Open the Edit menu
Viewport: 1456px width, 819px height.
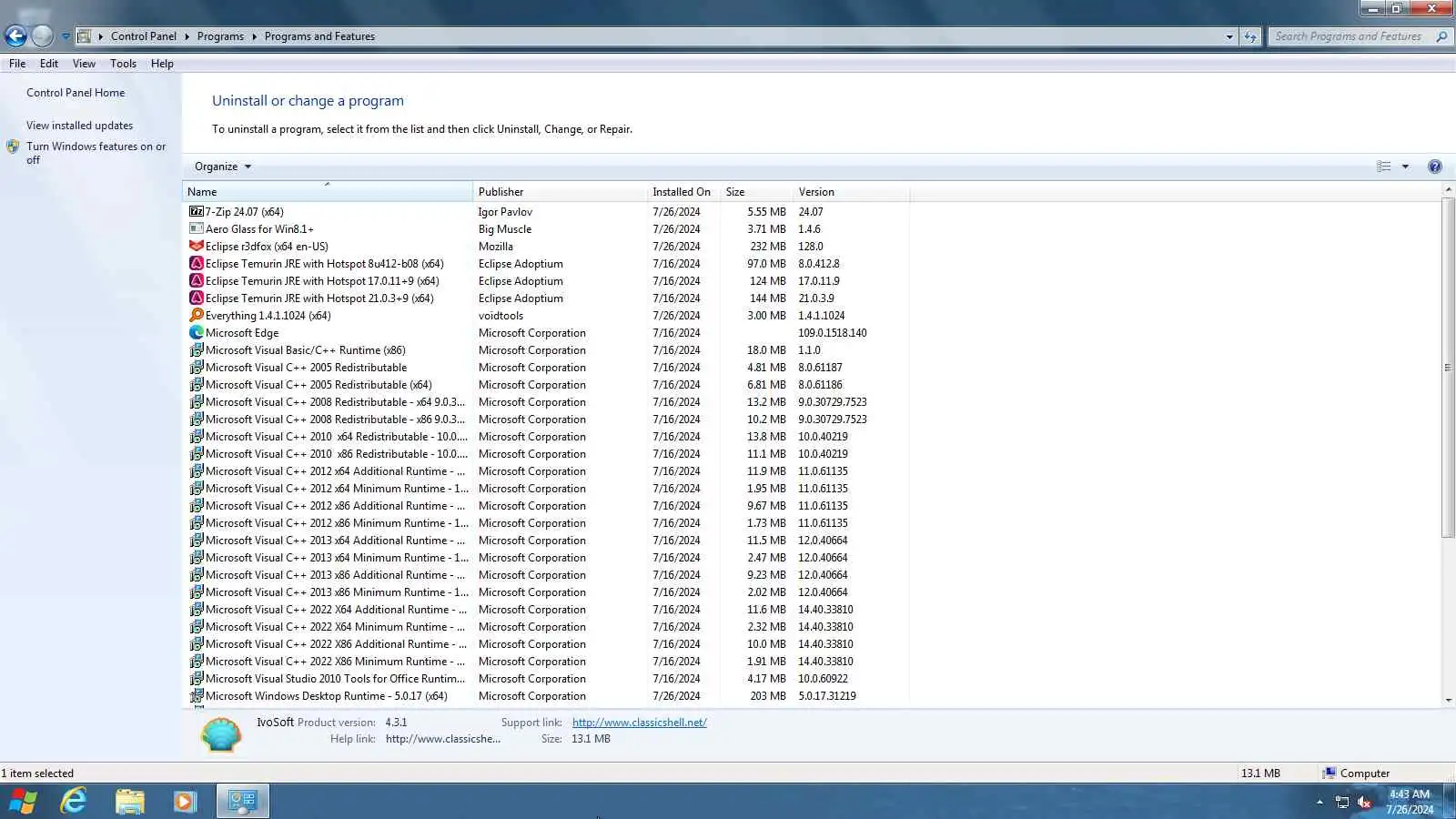[49, 64]
